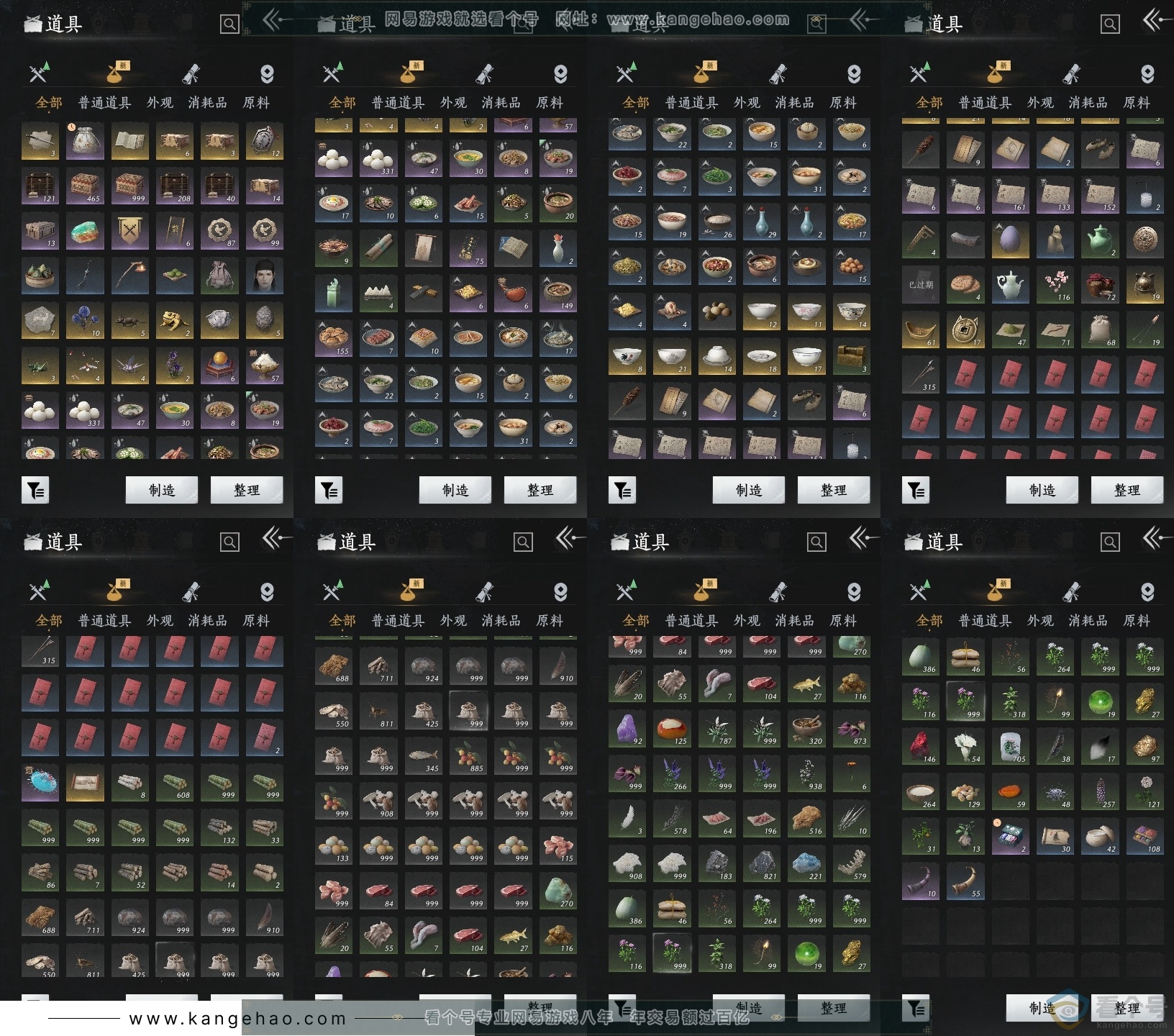The height and width of the screenshot is (1036, 1174).
Task: Pick the jade gemstone next to the crossed-swords banner
Action: (85, 232)
